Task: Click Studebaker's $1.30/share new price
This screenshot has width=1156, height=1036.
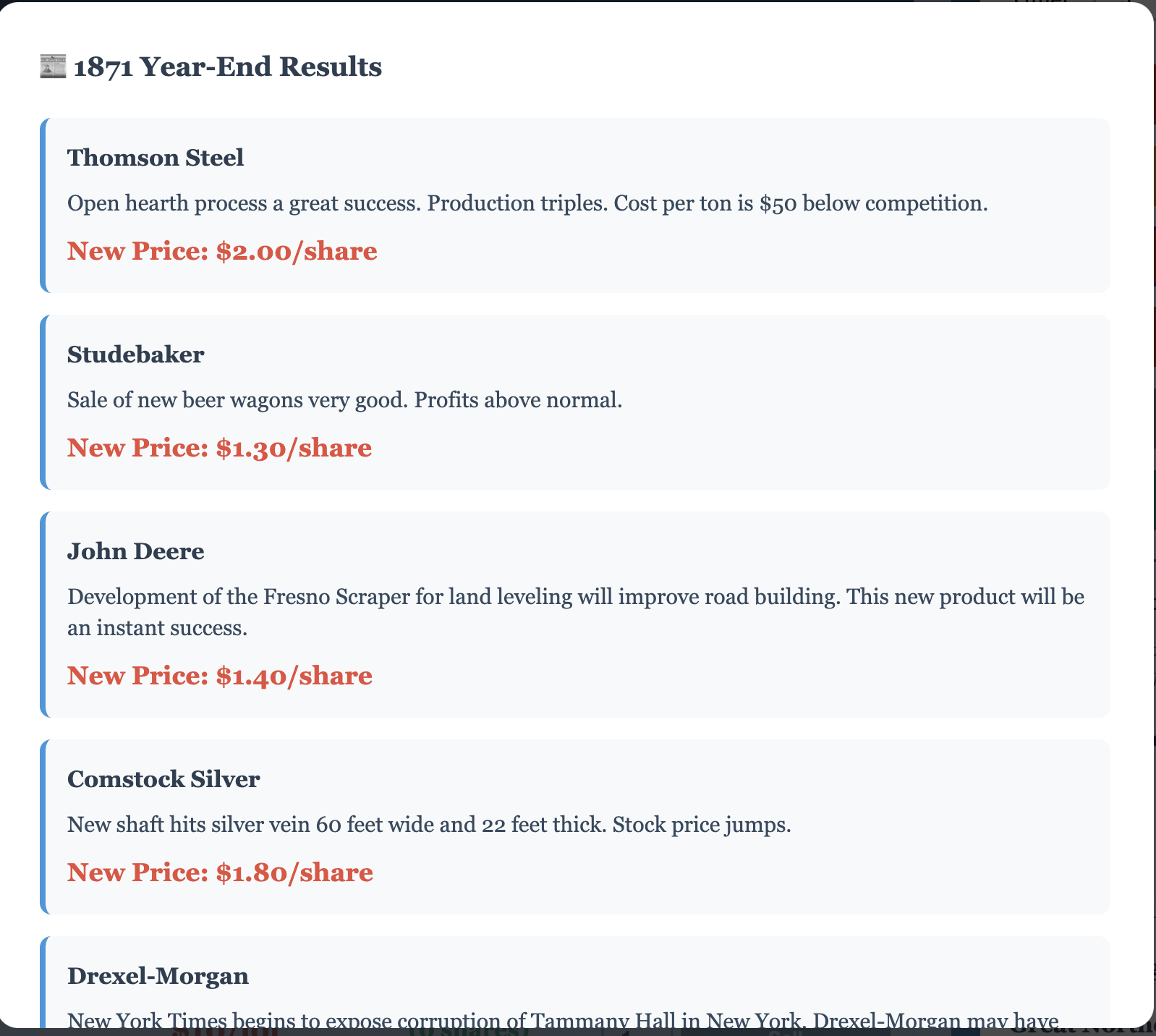Action: pyautogui.click(x=219, y=448)
